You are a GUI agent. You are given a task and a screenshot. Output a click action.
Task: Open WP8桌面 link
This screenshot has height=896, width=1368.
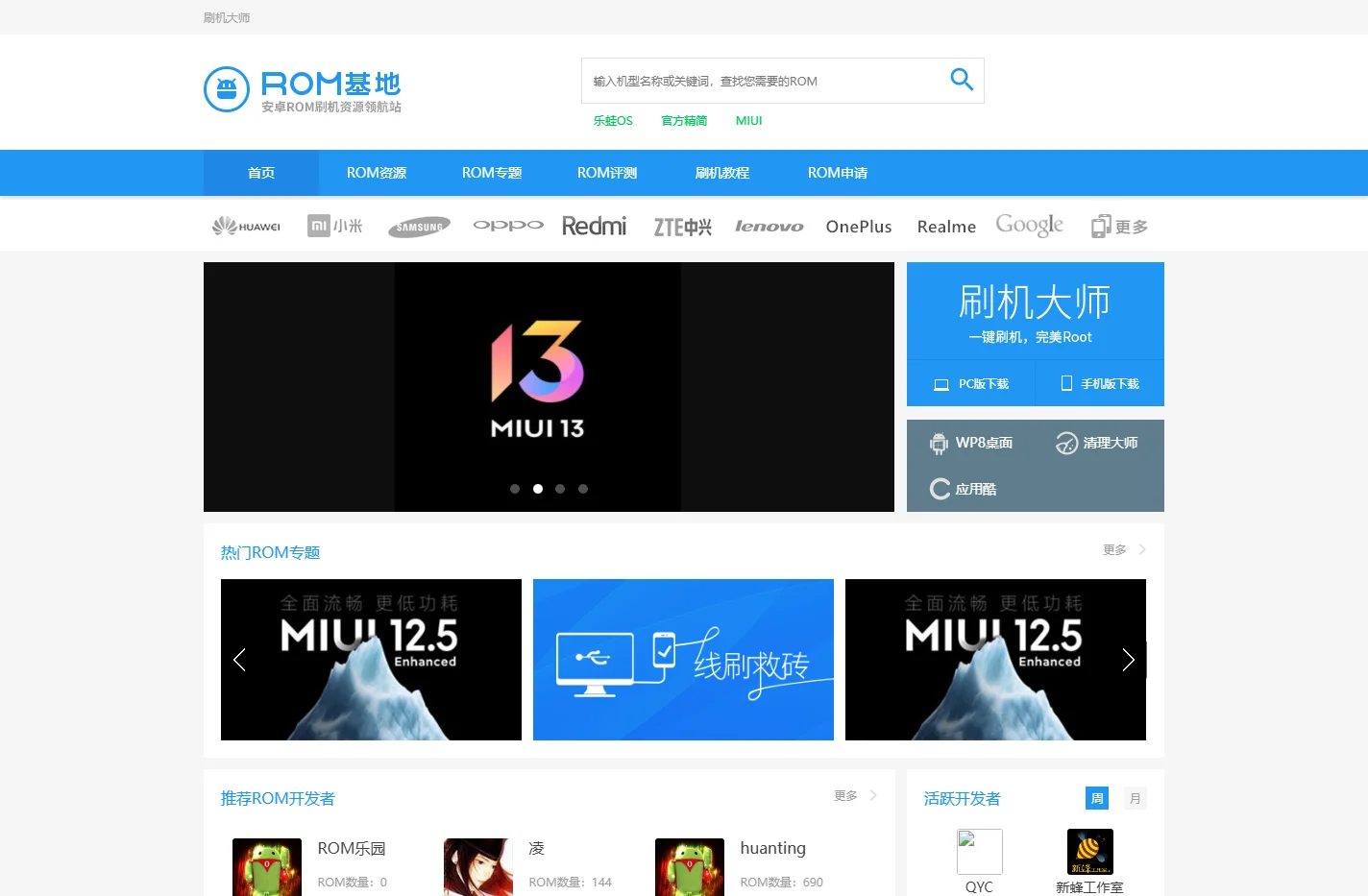click(x=971, y=443)
